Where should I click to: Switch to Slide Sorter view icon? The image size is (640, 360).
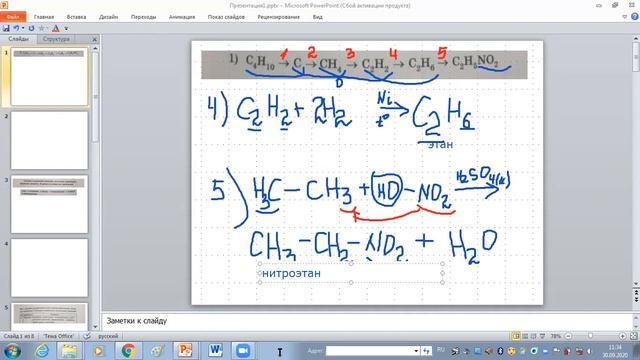click(525, 336)
